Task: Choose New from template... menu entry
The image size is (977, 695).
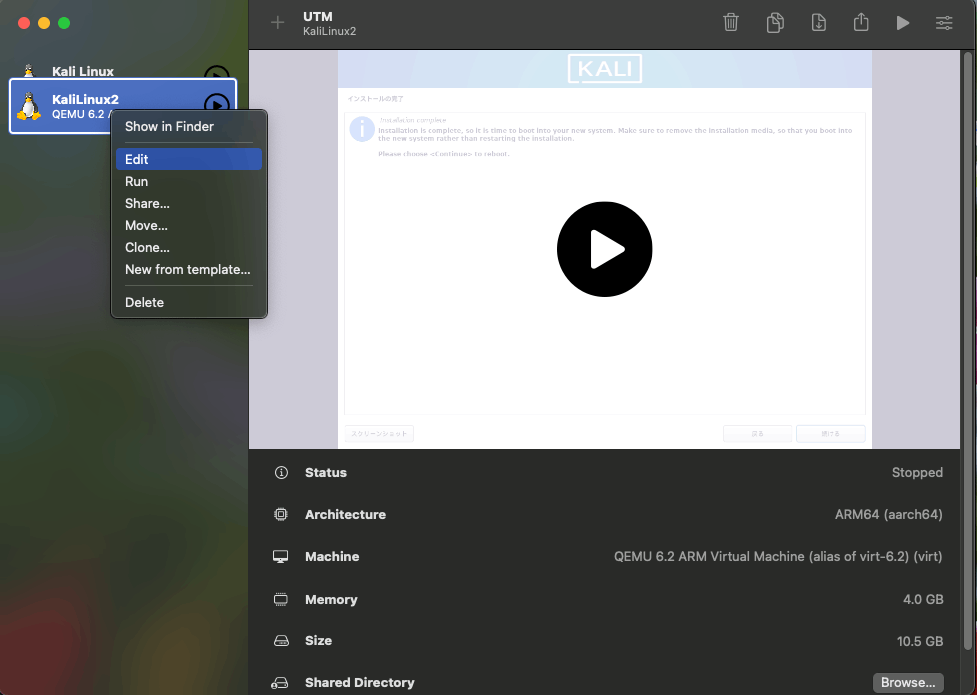Action: tap(188, 269)
